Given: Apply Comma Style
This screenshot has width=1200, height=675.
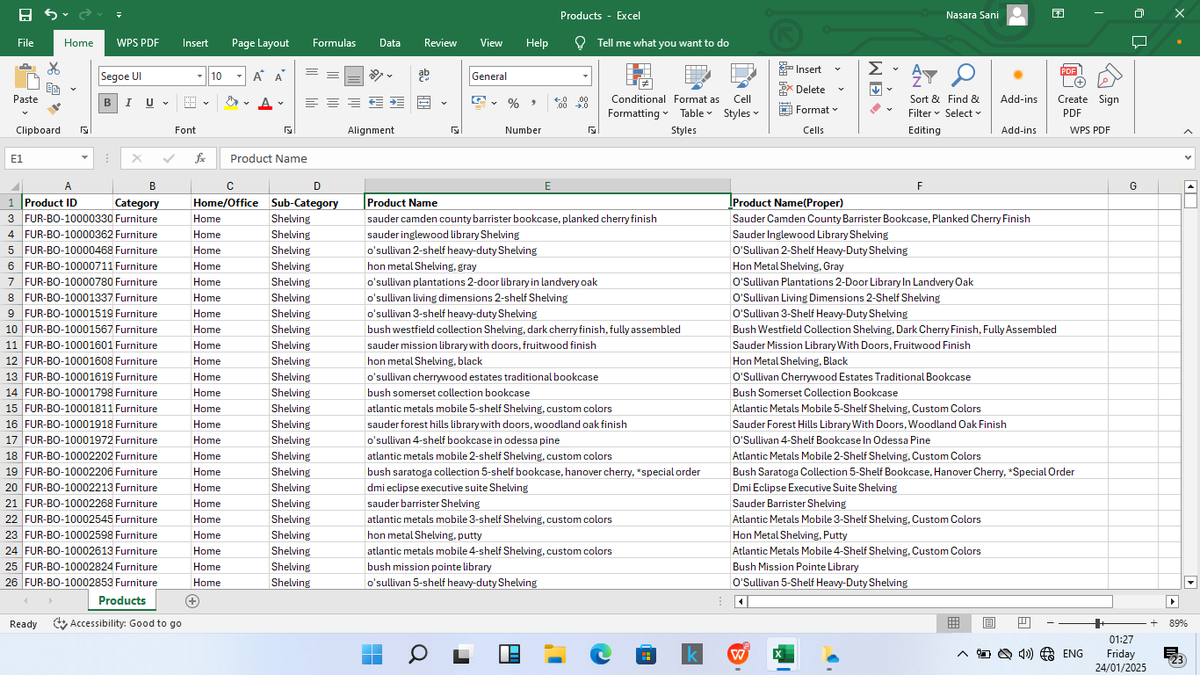Looking at the screenshot, I should [x=534, y=103].
